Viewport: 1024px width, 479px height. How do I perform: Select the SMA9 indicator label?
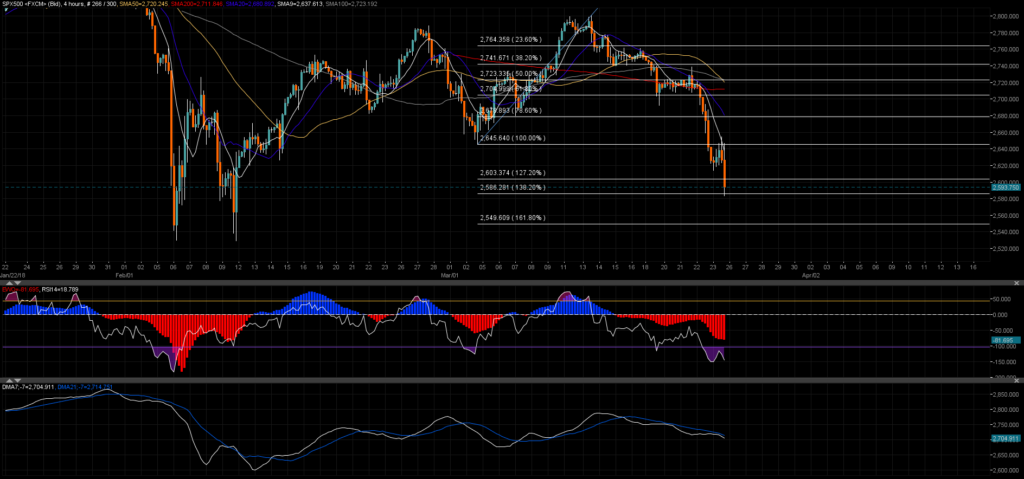[x=298, y=4]
